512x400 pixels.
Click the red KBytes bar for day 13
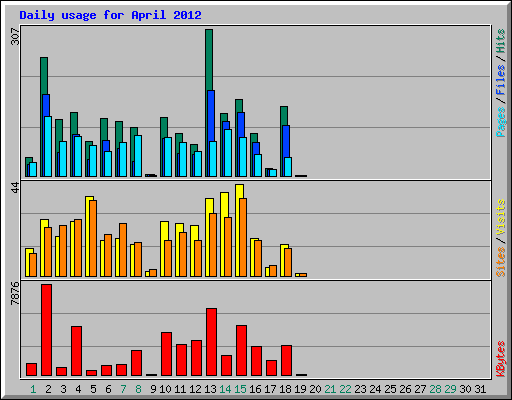coord(211,342)
